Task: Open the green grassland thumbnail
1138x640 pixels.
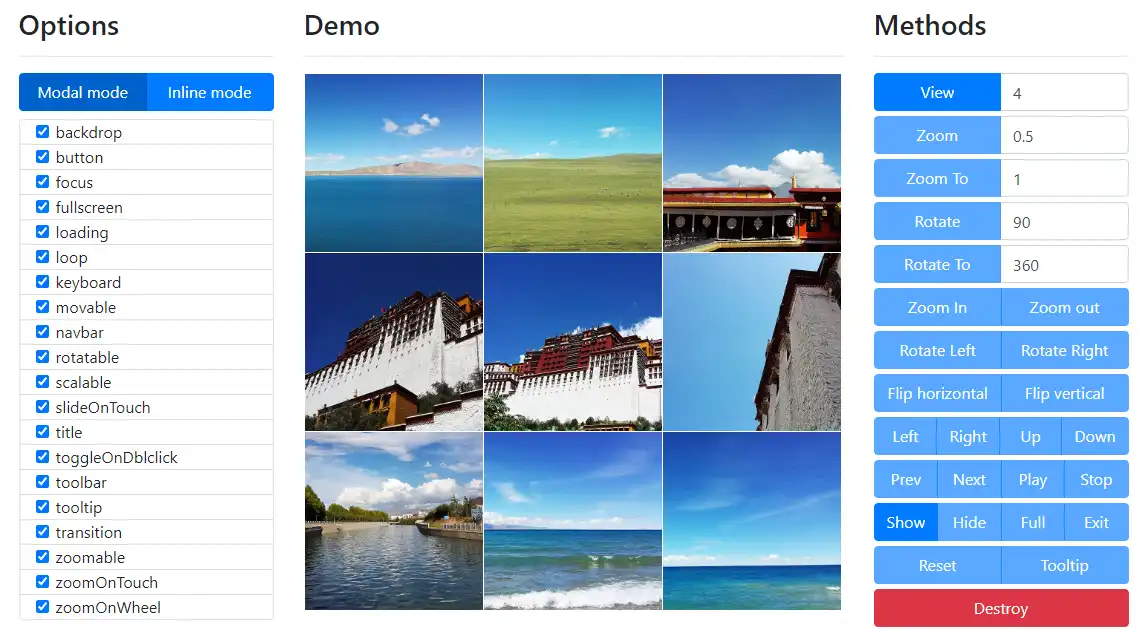Action: (573, 163)
